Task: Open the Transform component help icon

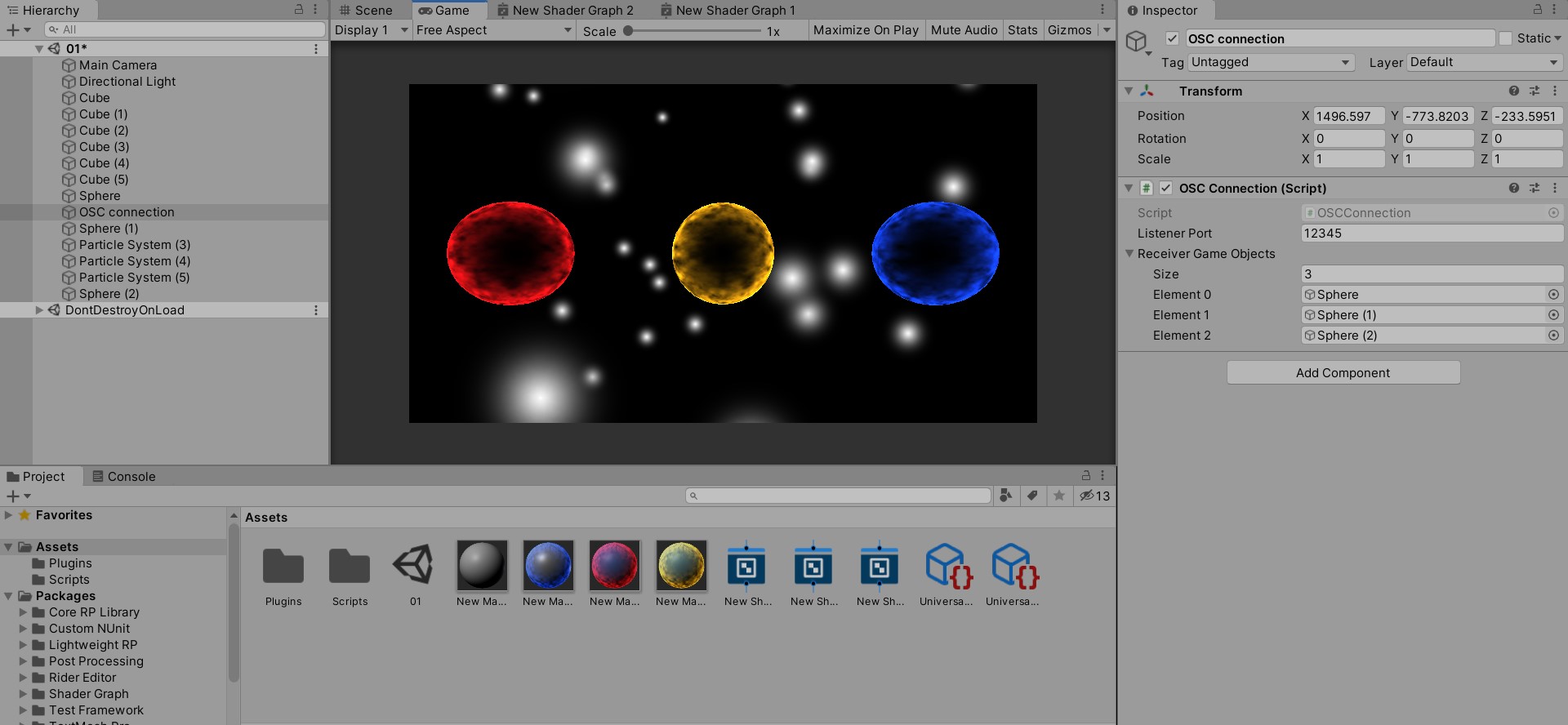Action: pos(1513,91)
